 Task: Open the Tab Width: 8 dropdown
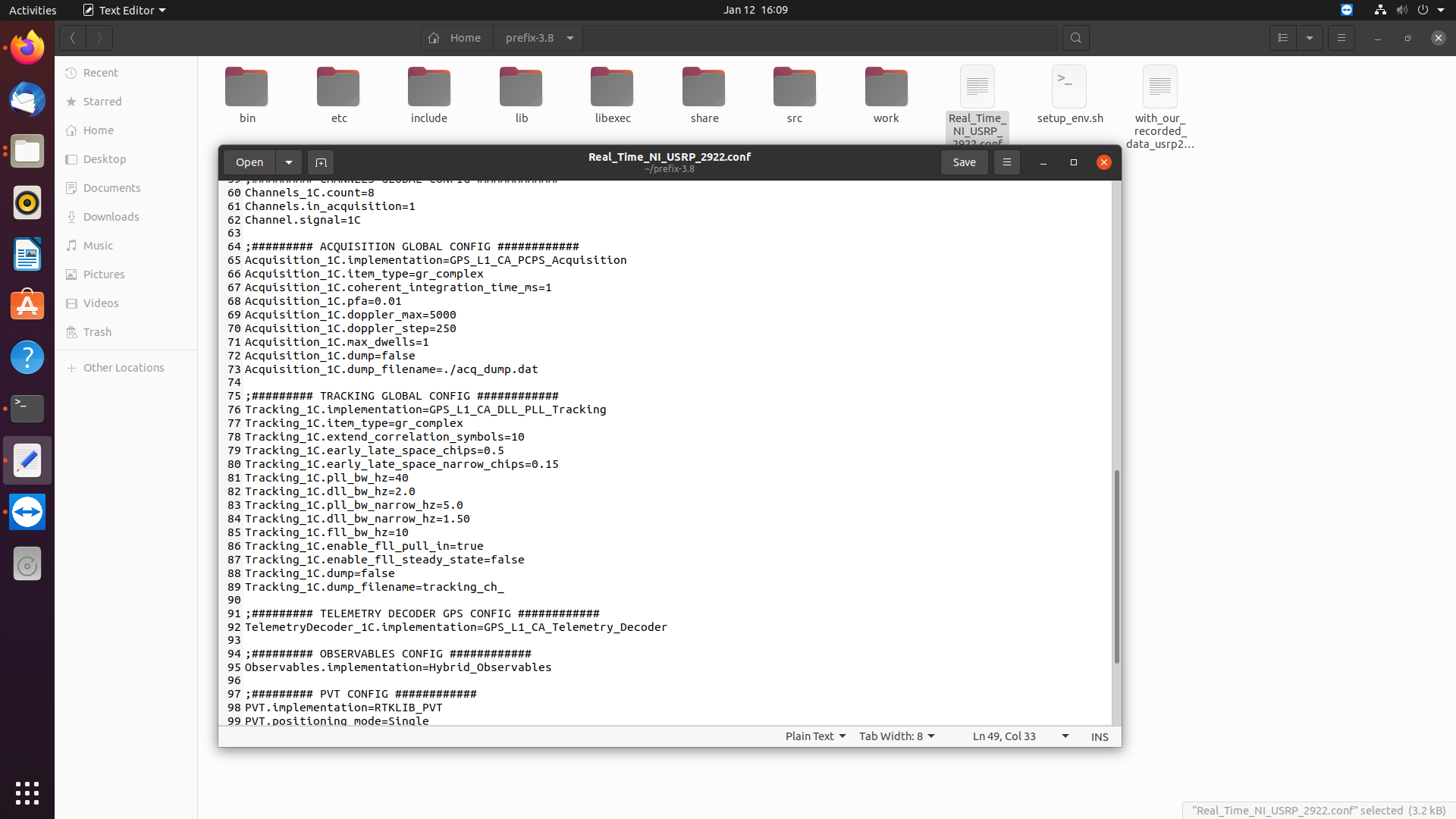click(896, 736)
